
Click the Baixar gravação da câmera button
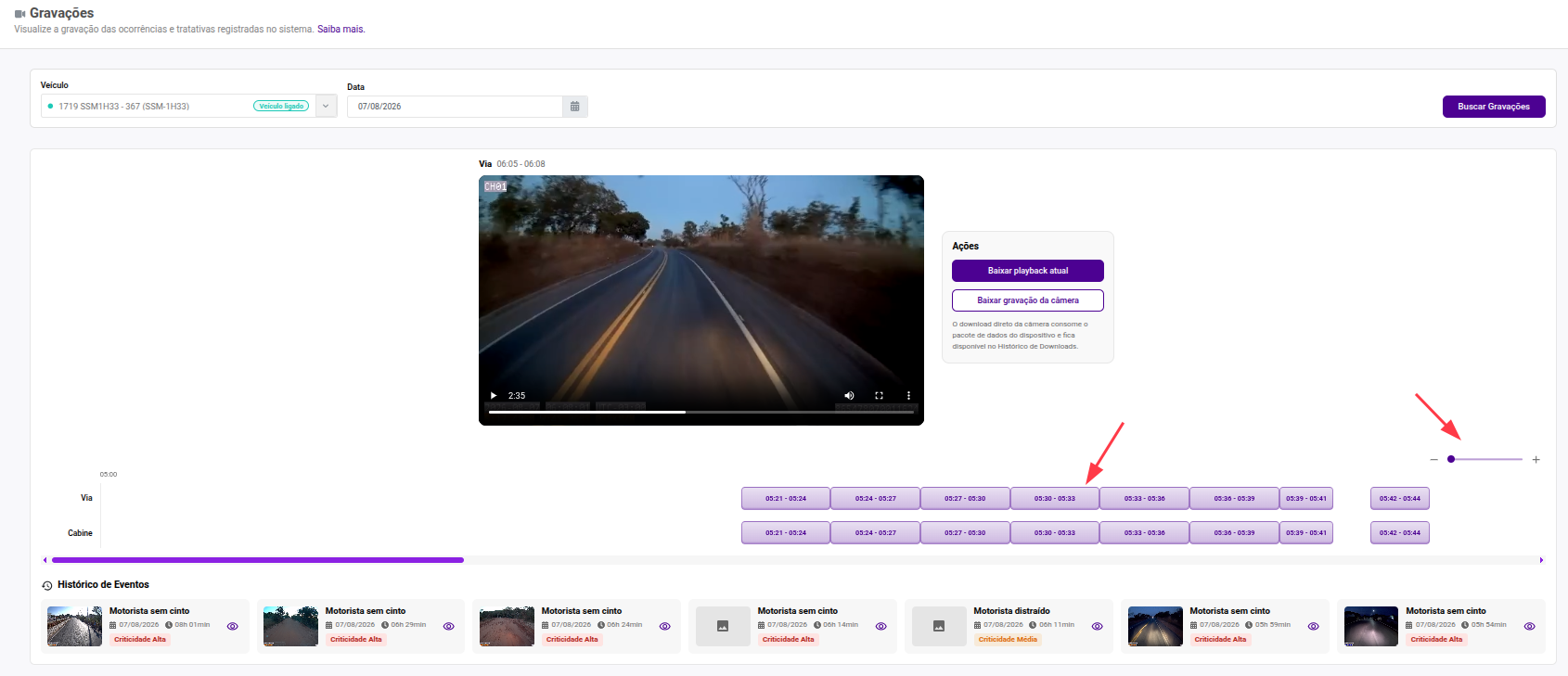click(x=1028, y=300)
